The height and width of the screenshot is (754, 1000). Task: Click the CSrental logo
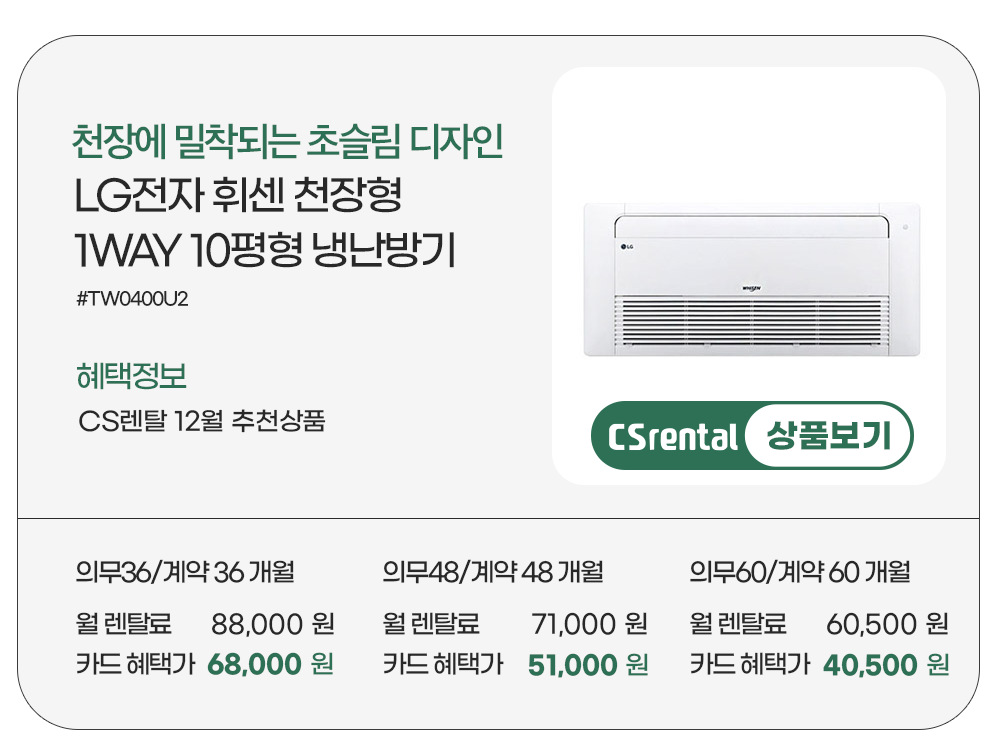[672, 438]
